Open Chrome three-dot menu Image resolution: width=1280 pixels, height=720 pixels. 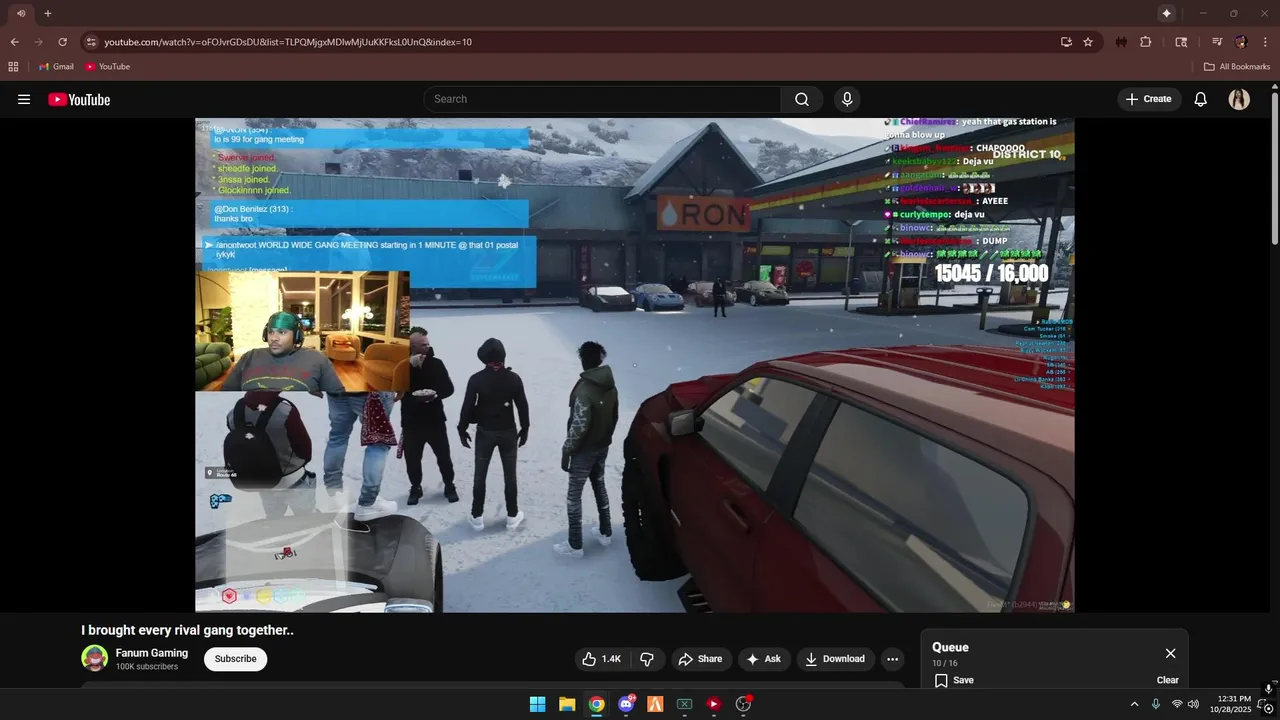pos(1264,42)
